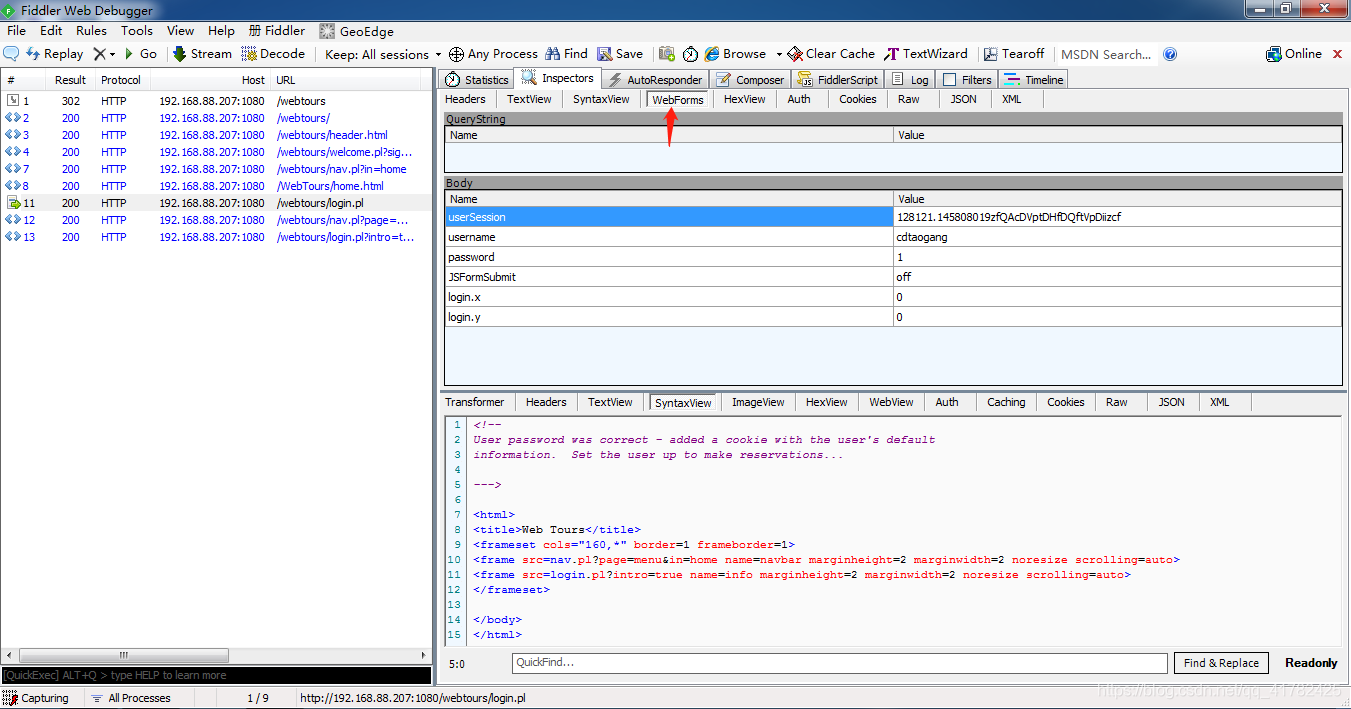Open the Fiddler menu item
This screenshot has height=709, width=1351.
coord(277,31)
